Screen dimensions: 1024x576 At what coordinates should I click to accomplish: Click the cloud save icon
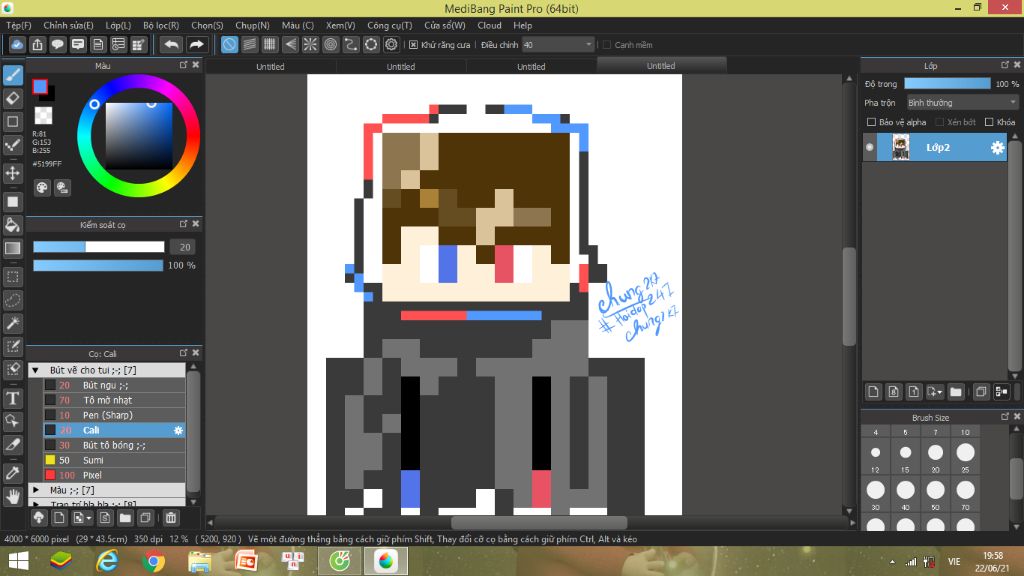(x=17, y=44)
